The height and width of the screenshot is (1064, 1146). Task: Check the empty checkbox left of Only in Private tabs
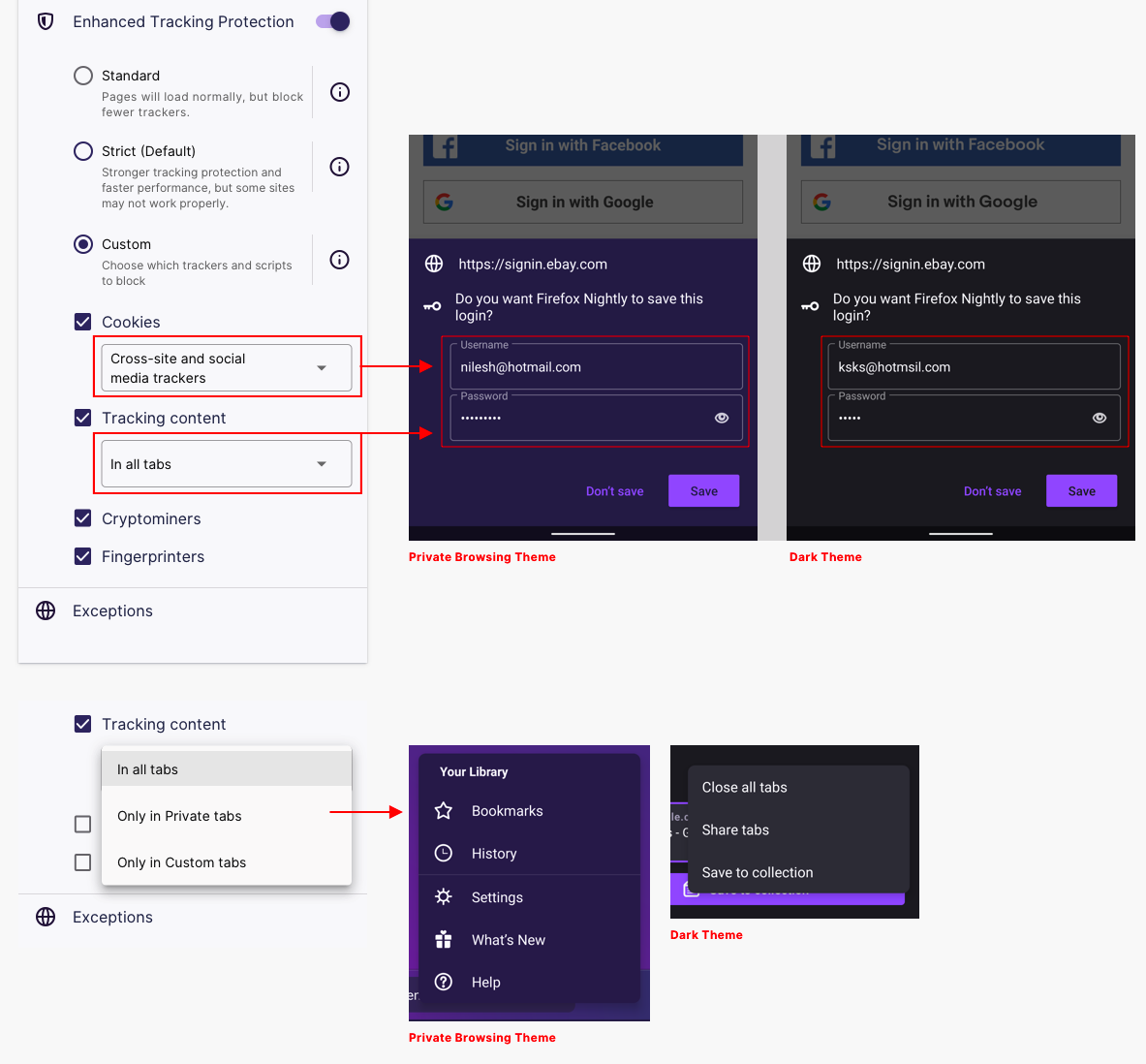82,824
